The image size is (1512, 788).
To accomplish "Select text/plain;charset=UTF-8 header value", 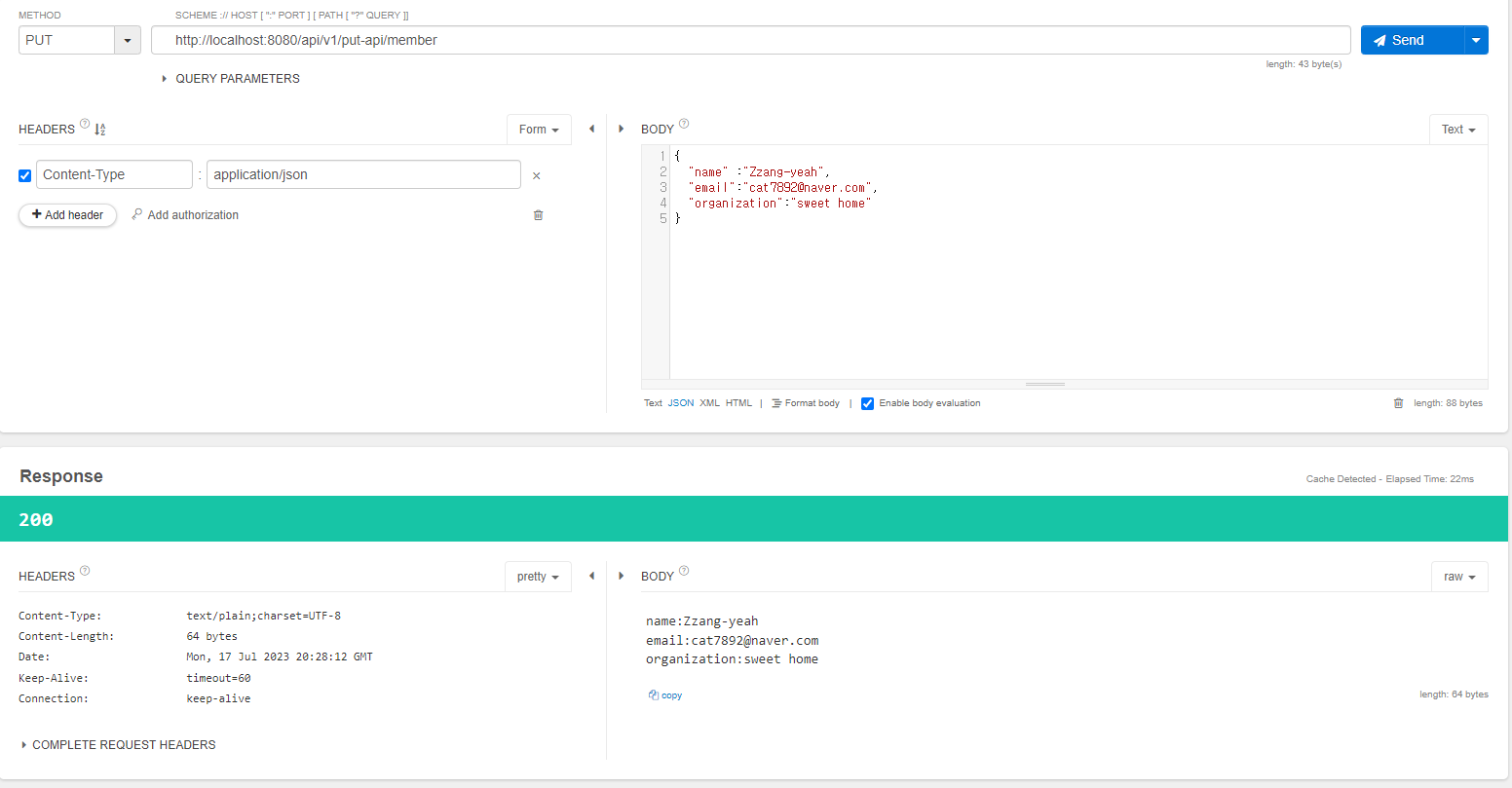I will [x=264, y=616].
